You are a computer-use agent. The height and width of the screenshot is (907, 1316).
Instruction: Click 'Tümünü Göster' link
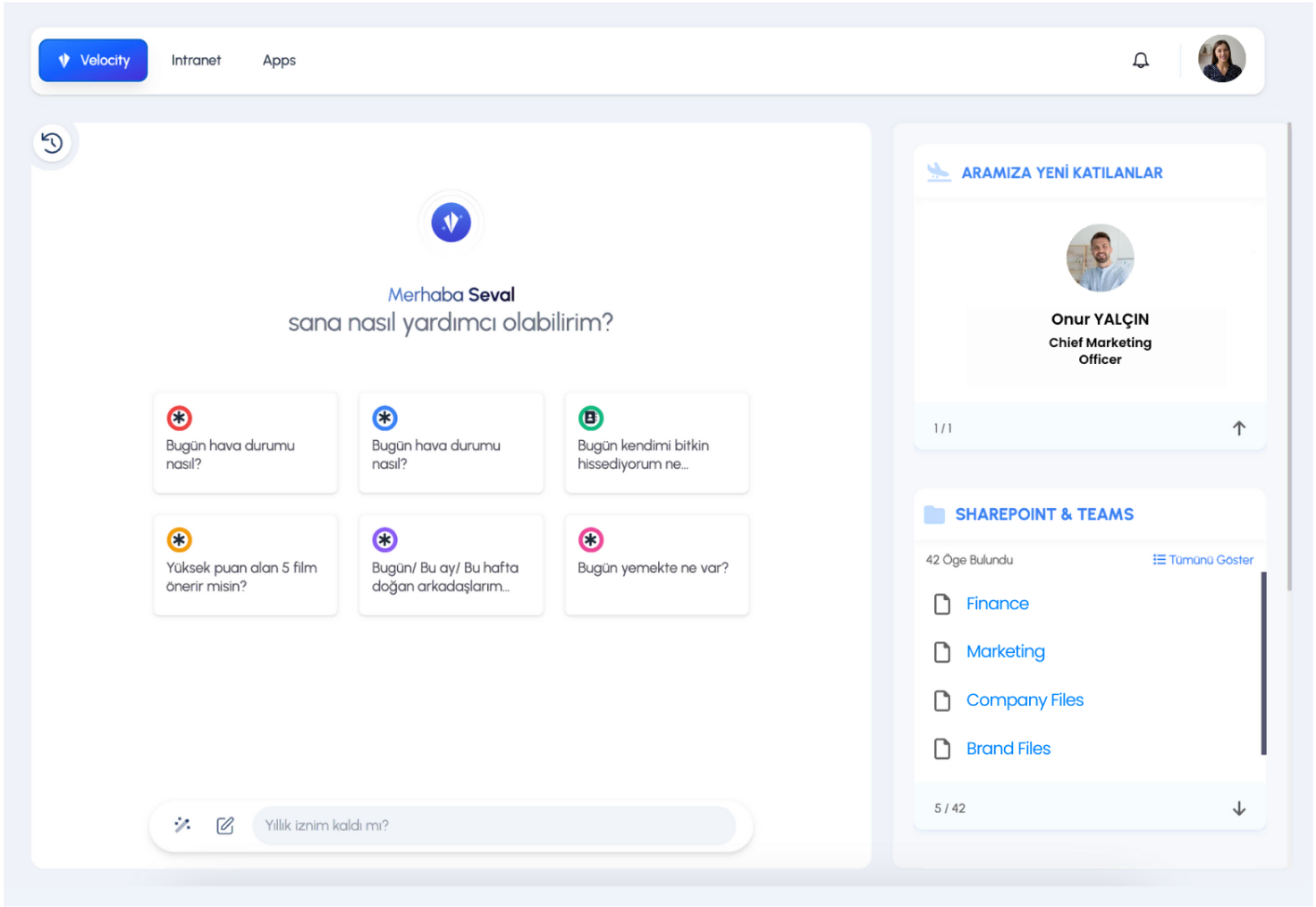1203,560
